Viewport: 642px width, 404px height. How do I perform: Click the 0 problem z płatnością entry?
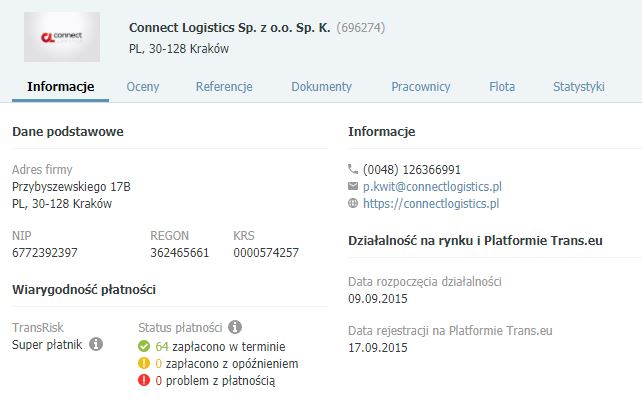click(x=215, y=381)
